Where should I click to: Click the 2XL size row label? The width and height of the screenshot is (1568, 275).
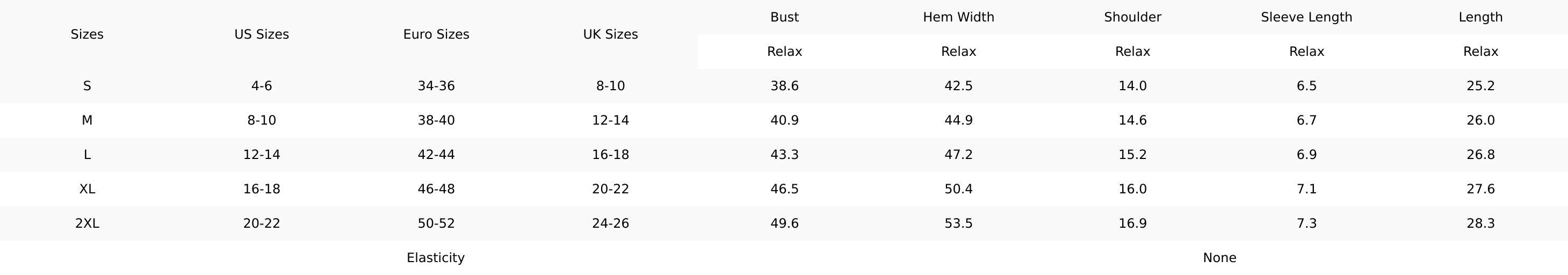(x=87, y=224)
